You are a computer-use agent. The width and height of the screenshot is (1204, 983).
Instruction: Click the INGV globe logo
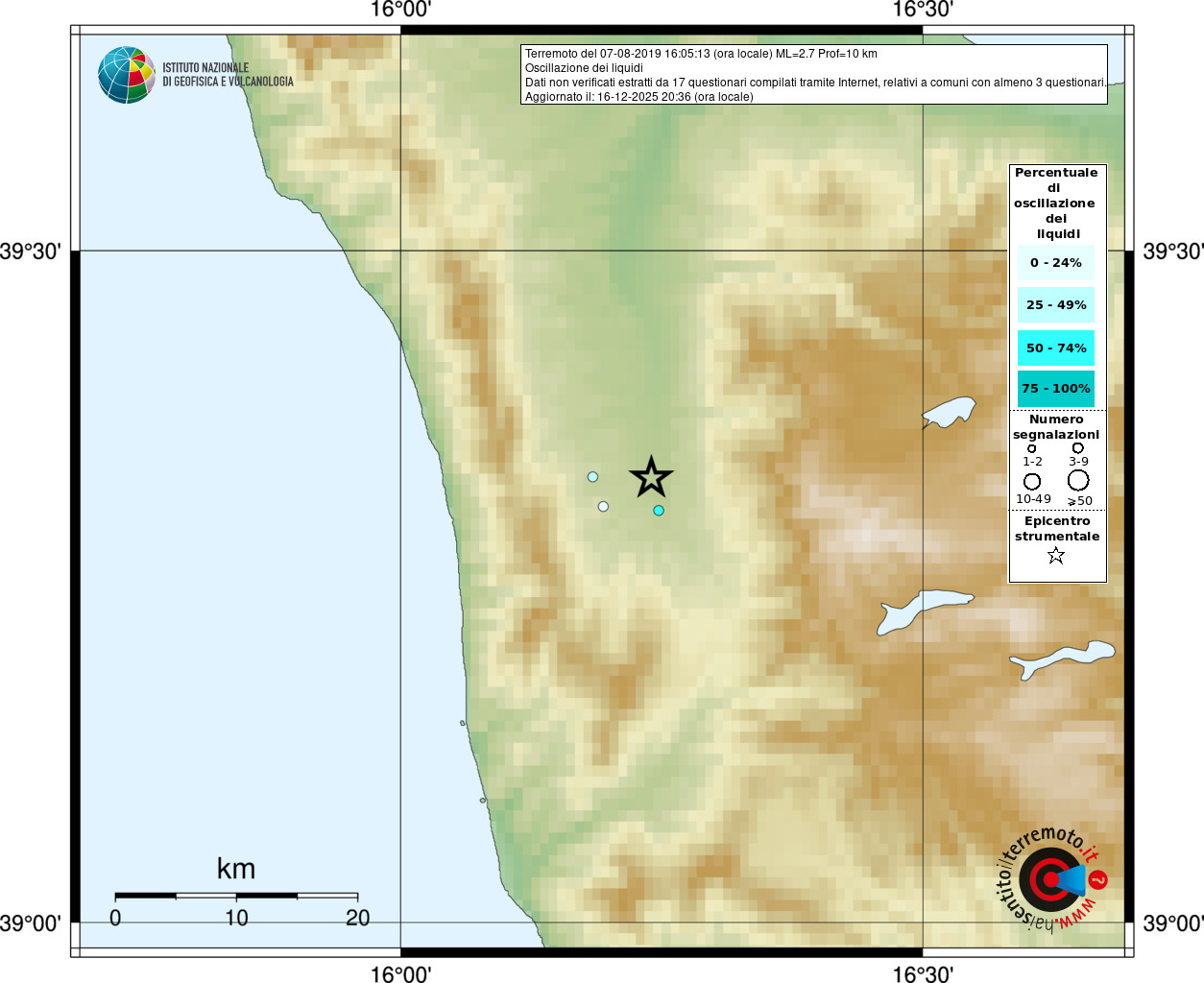coord(127,75)
